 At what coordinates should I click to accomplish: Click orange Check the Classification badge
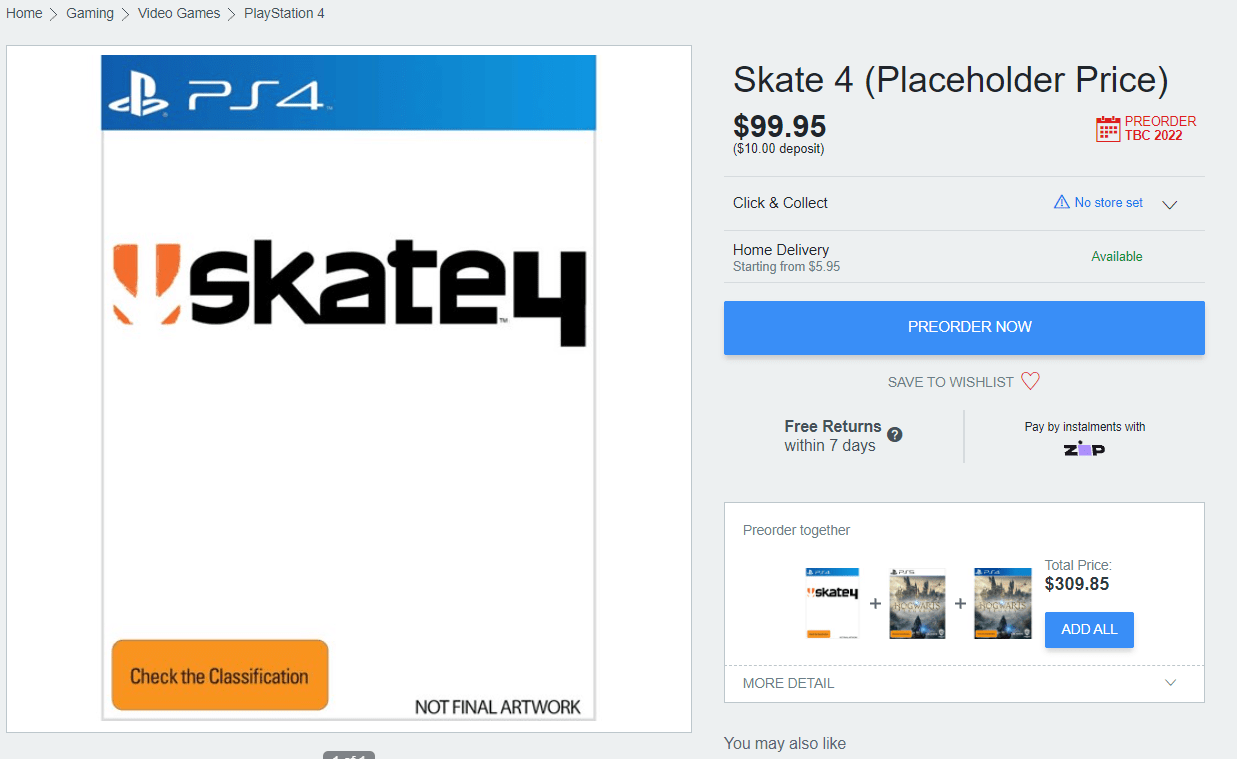coord(220,675)
